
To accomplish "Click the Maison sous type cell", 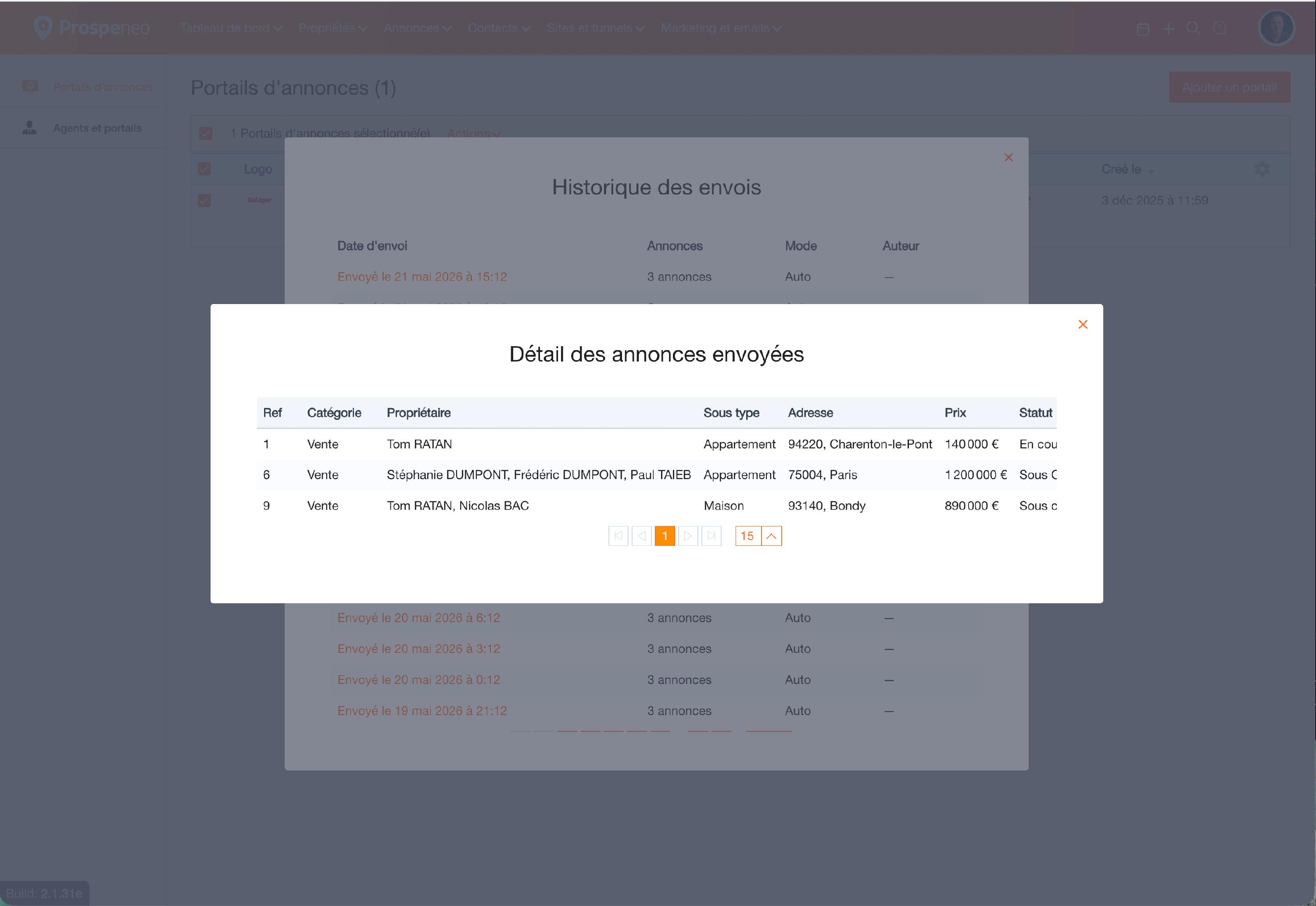I will pos(723,506).
